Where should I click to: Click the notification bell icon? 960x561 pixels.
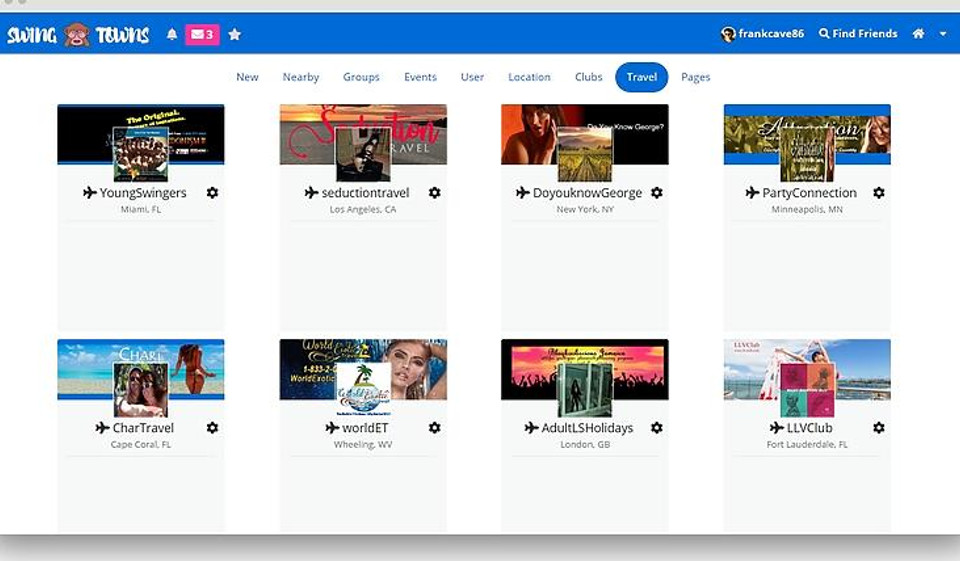coord(172,34)
